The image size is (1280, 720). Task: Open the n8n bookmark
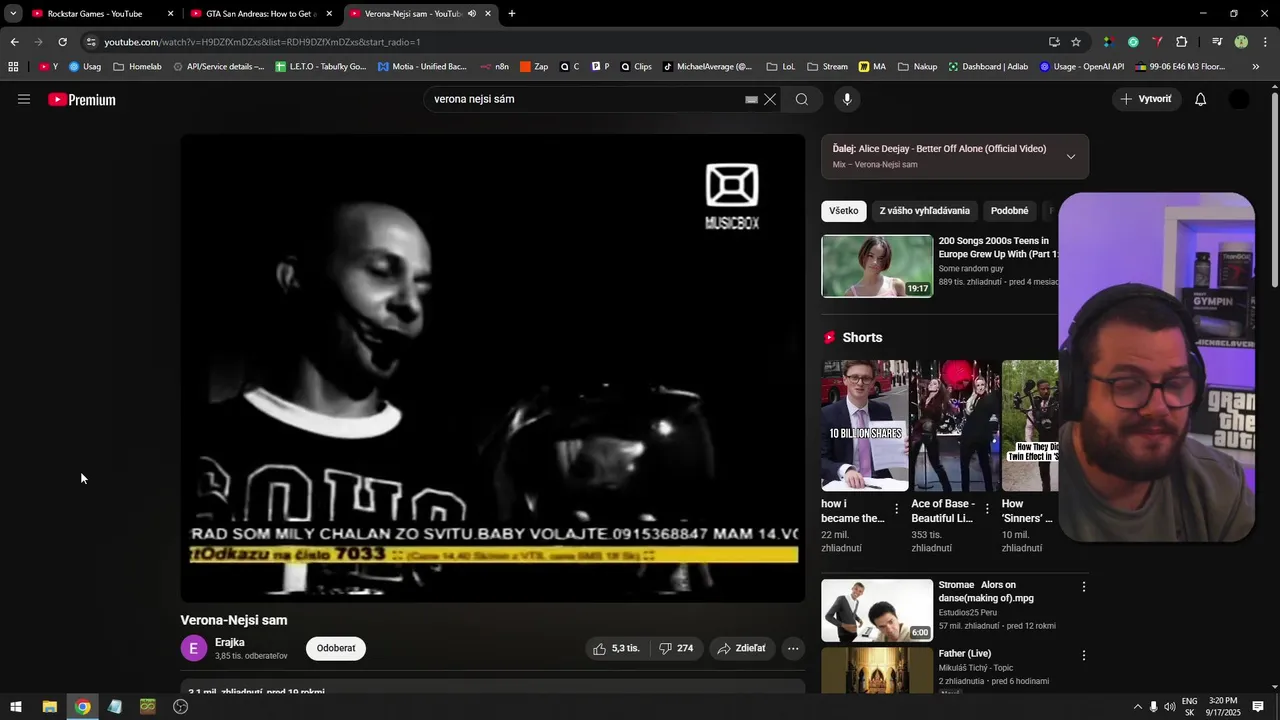495,67
